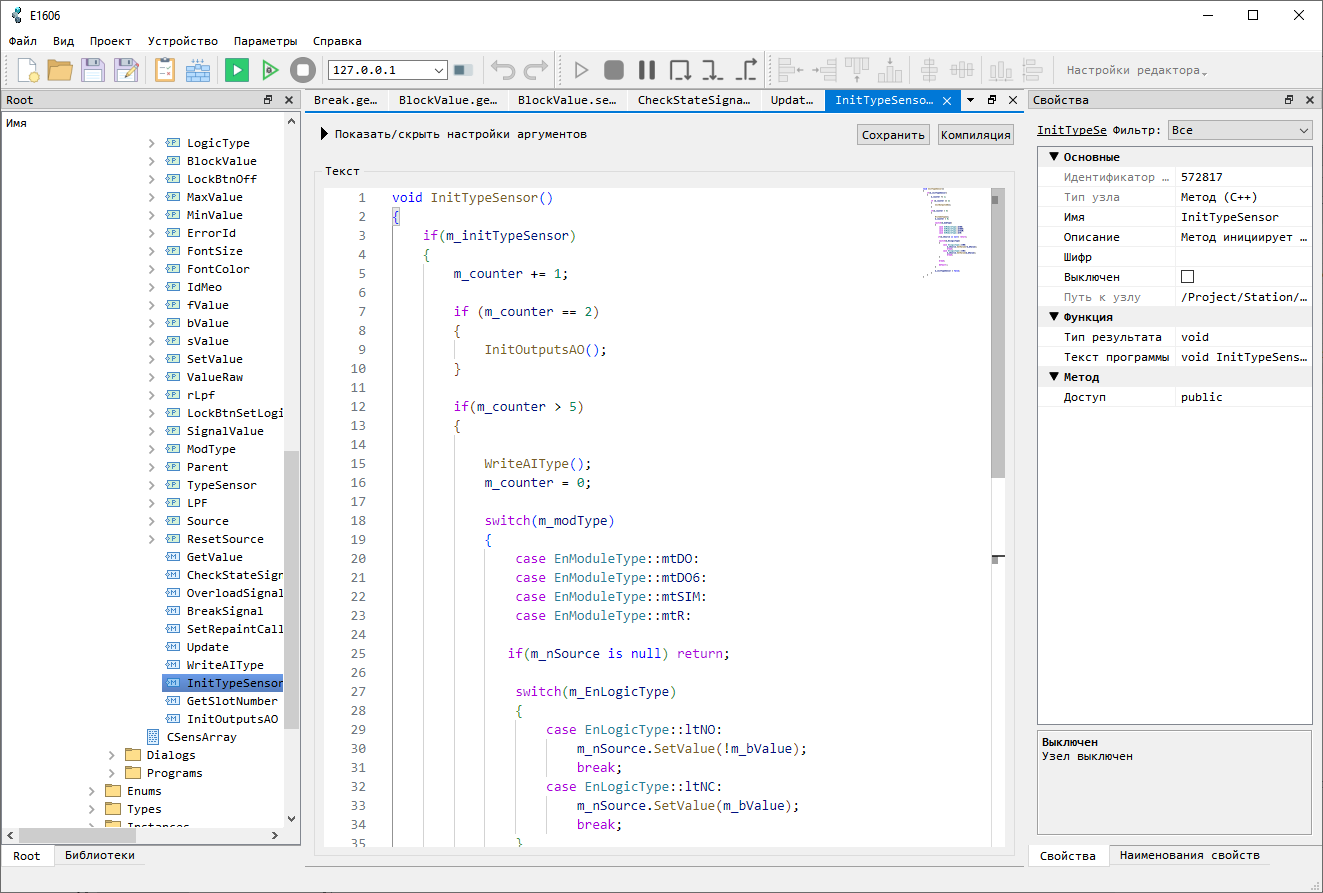Collapse the Основные property group

1053,157
